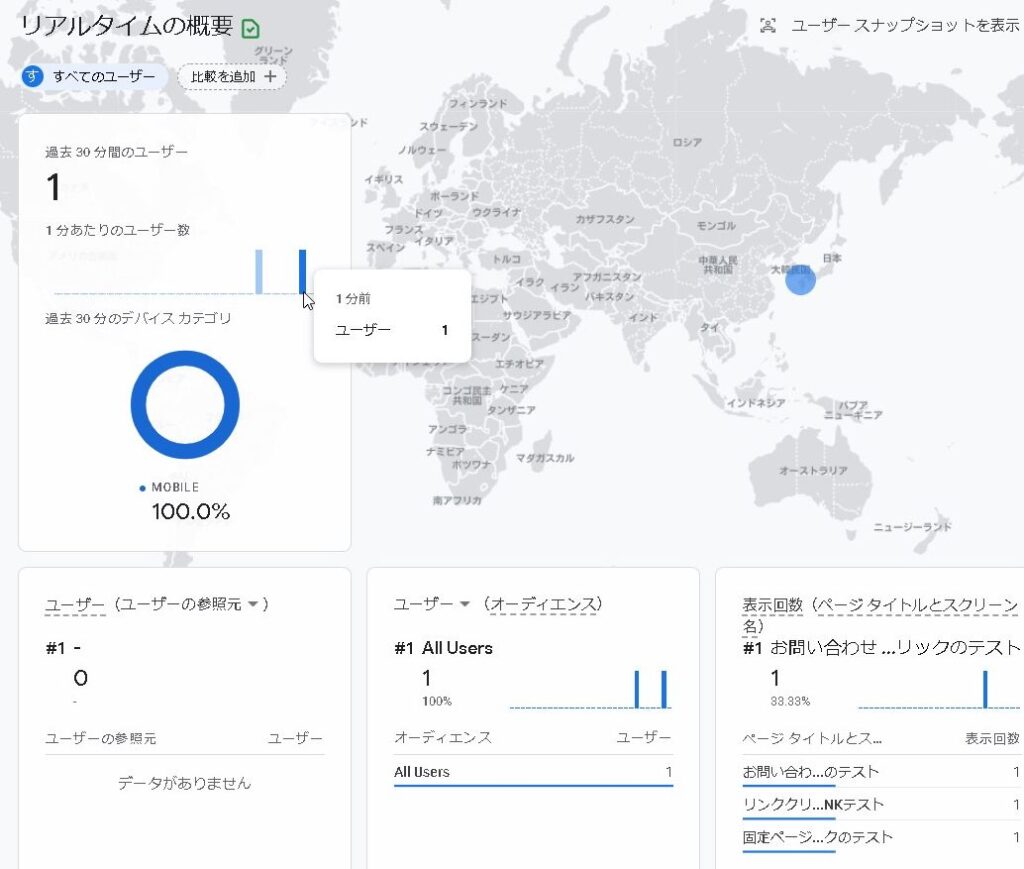The width and height of the screenshot is (1024, 869).
Task: Click the MOBILE legend blue dot
Action: click(143, 488)
